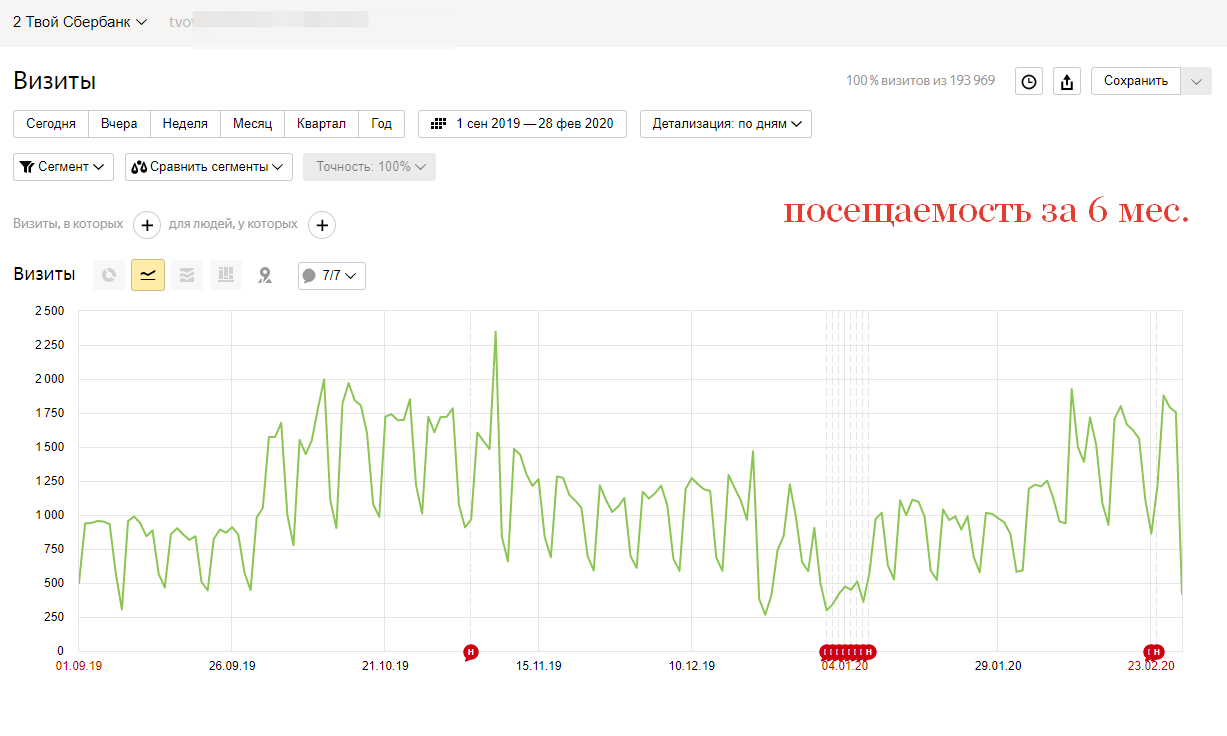Click the export/share icon
This screenshot has width=1227, height=736.
pos(1067,81)
